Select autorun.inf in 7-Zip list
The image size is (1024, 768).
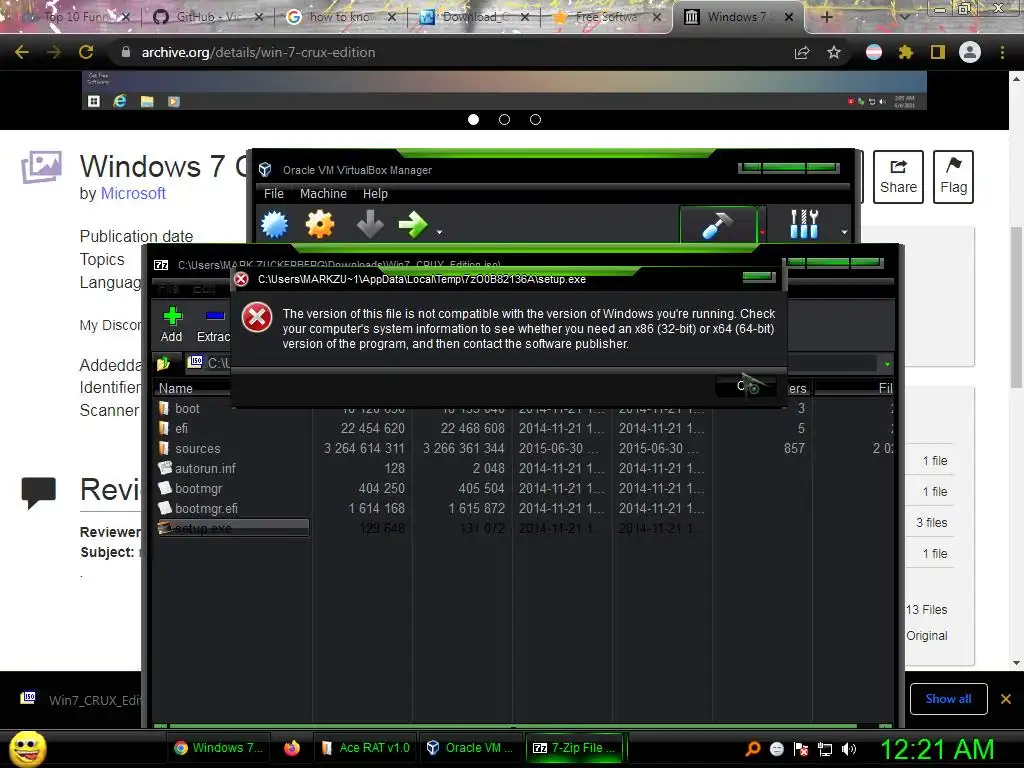(x=205, y=469)
